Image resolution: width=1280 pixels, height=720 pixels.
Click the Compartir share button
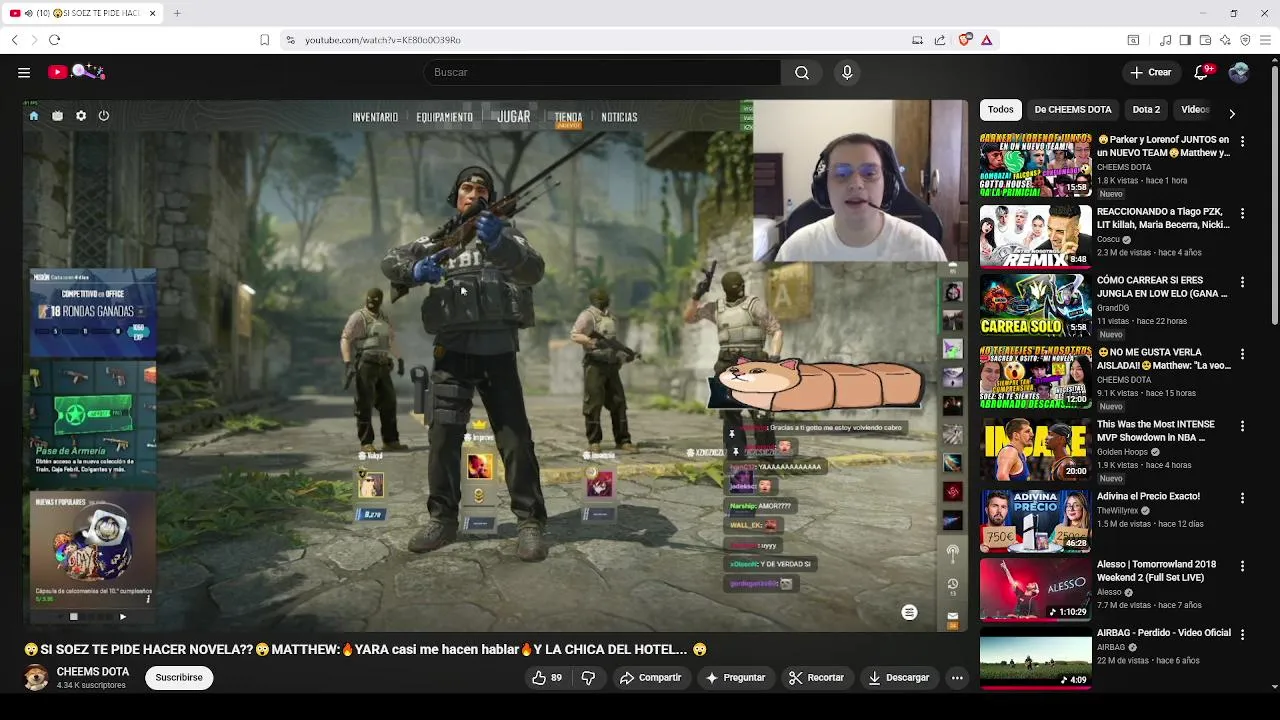tap(650, 678)
